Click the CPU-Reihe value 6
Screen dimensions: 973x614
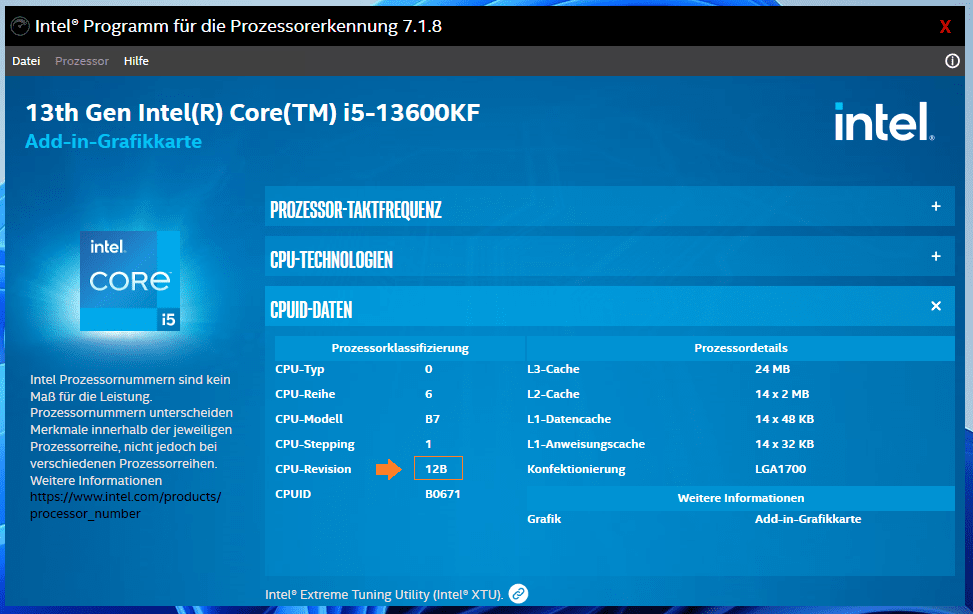tap(429, 394)
